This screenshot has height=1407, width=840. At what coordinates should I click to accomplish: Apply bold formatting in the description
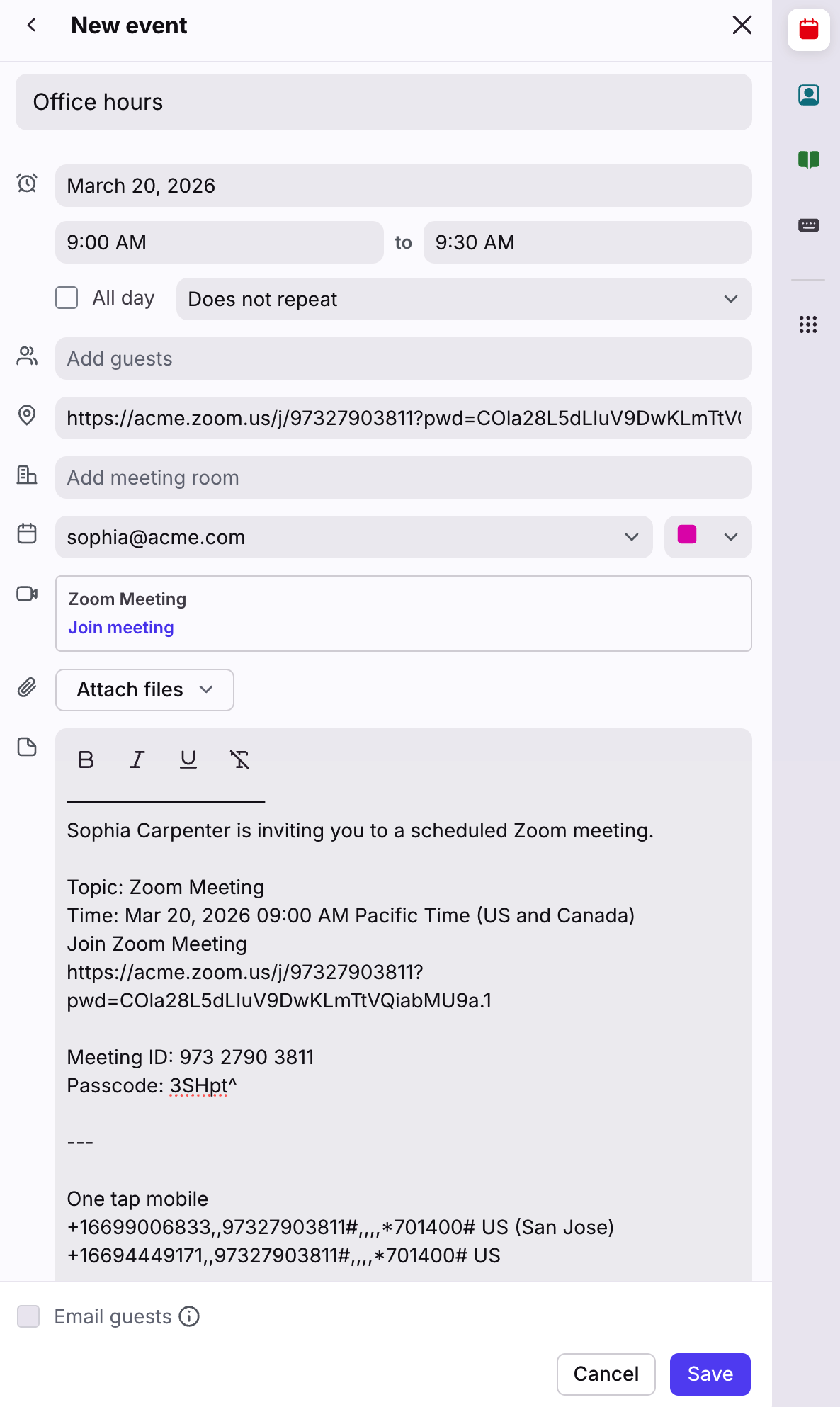pos(86,759)
